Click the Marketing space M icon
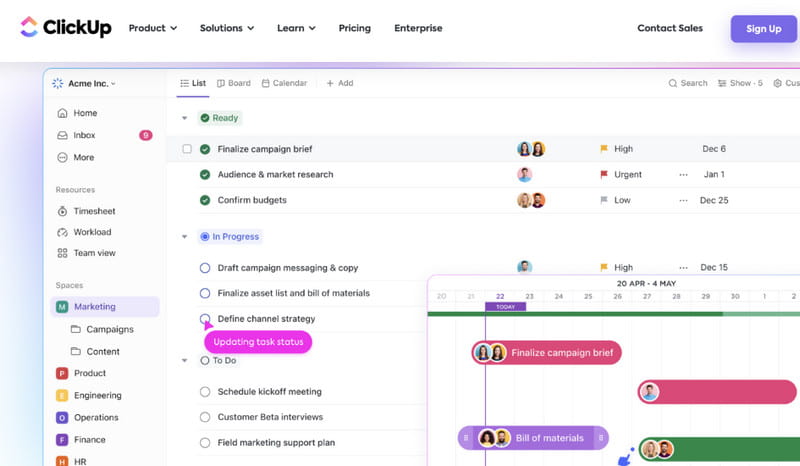The image size is (800, 466). [62, 307]
